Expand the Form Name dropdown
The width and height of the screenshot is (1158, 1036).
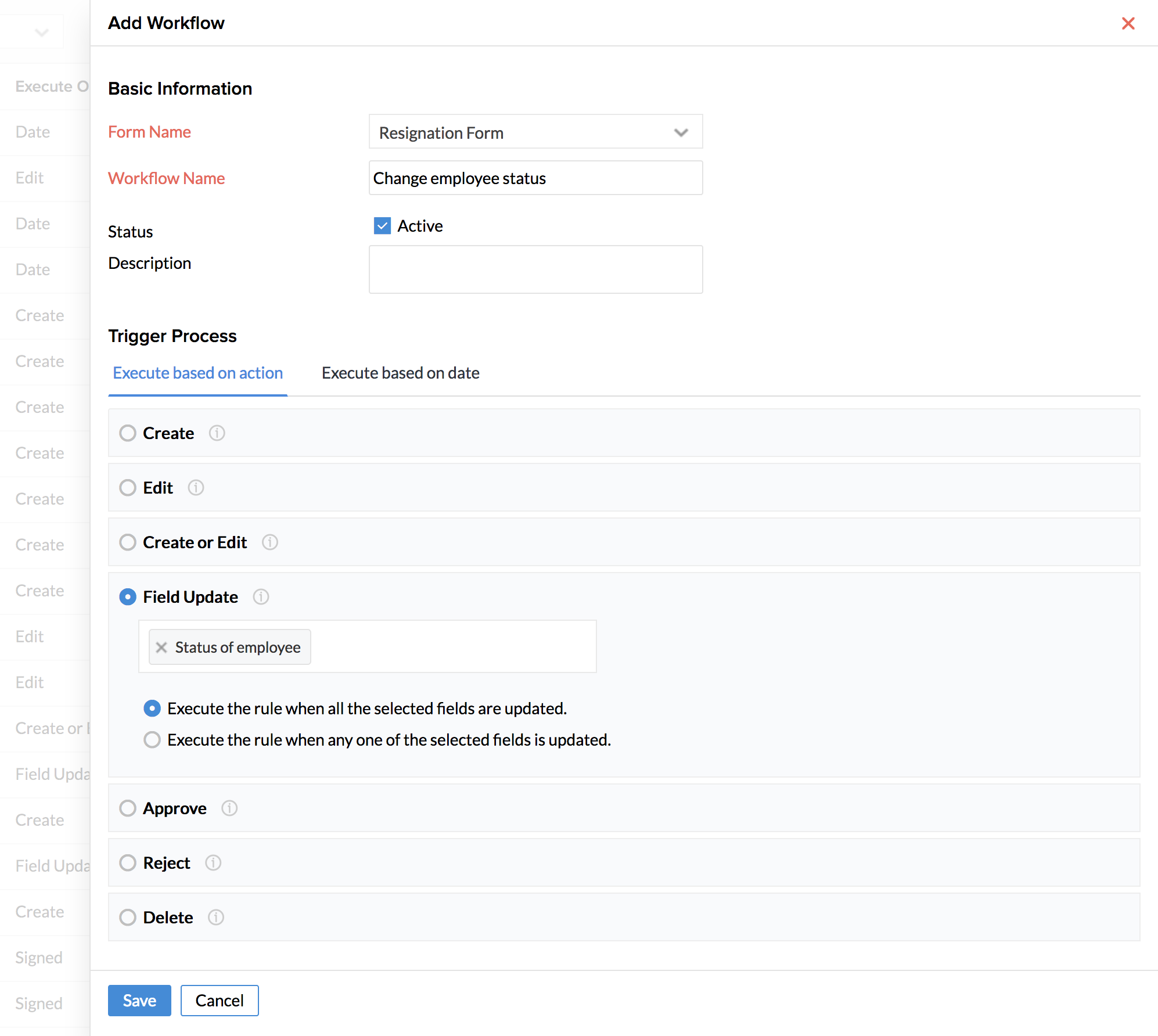click(x=680, y=132)
